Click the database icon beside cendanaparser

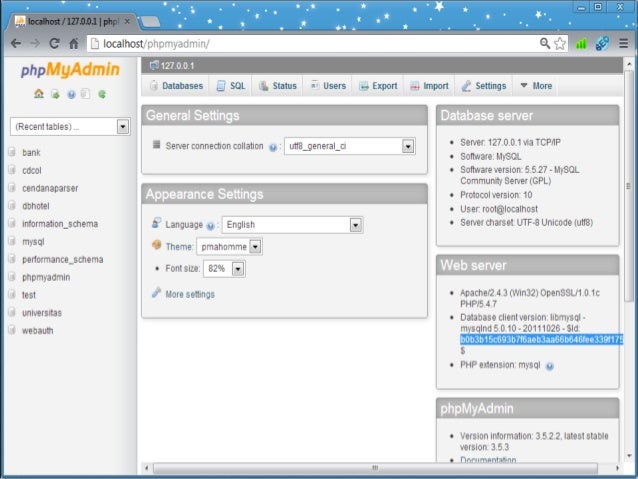[x=12, y=188]
